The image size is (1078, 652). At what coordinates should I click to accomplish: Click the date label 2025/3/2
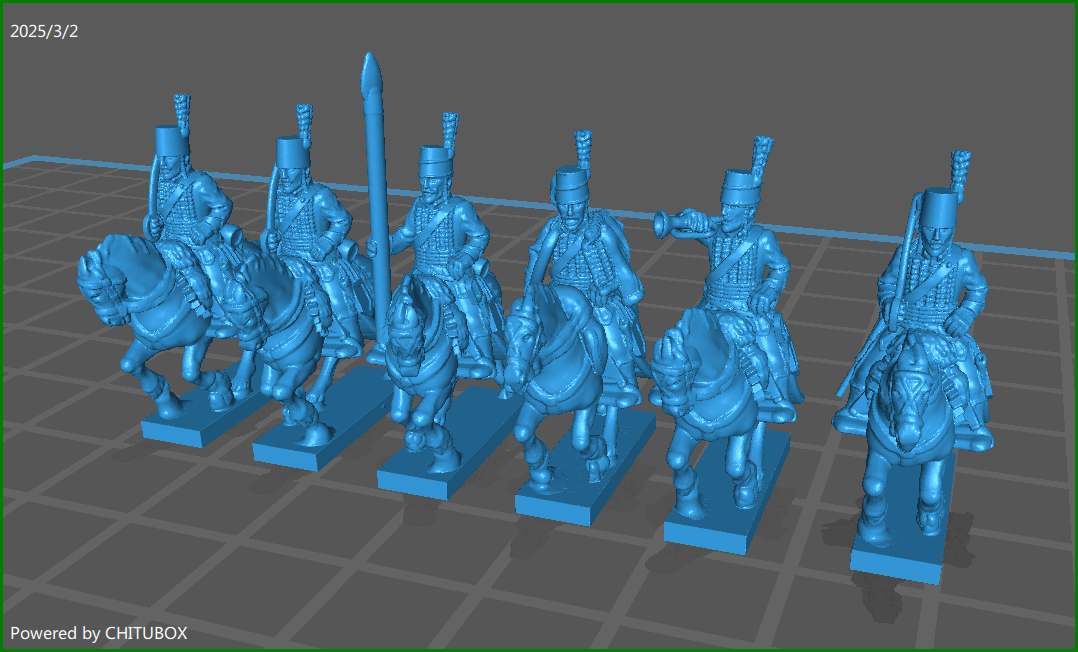coord(44,31)
